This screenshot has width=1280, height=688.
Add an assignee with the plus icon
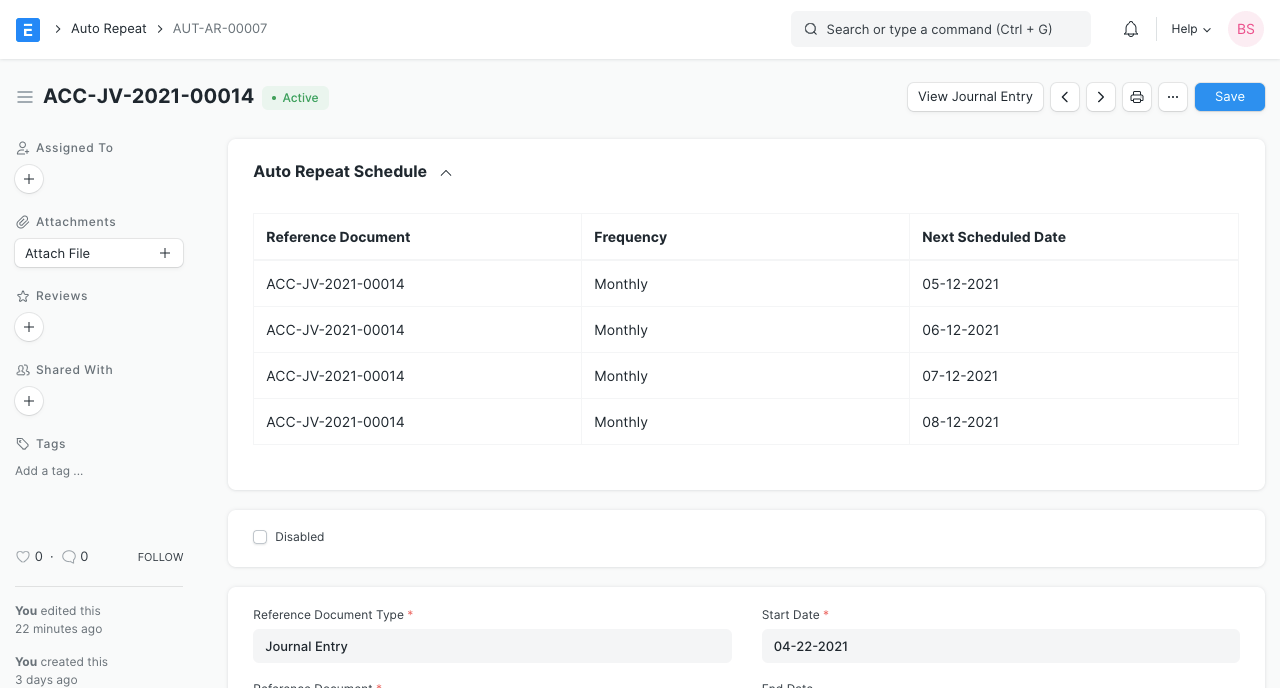(x=29, y=179)
